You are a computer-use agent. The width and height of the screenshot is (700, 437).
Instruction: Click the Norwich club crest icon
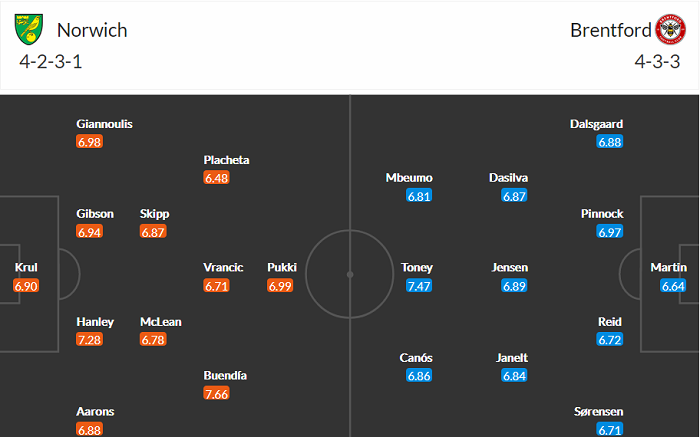(x=30, y=30)
